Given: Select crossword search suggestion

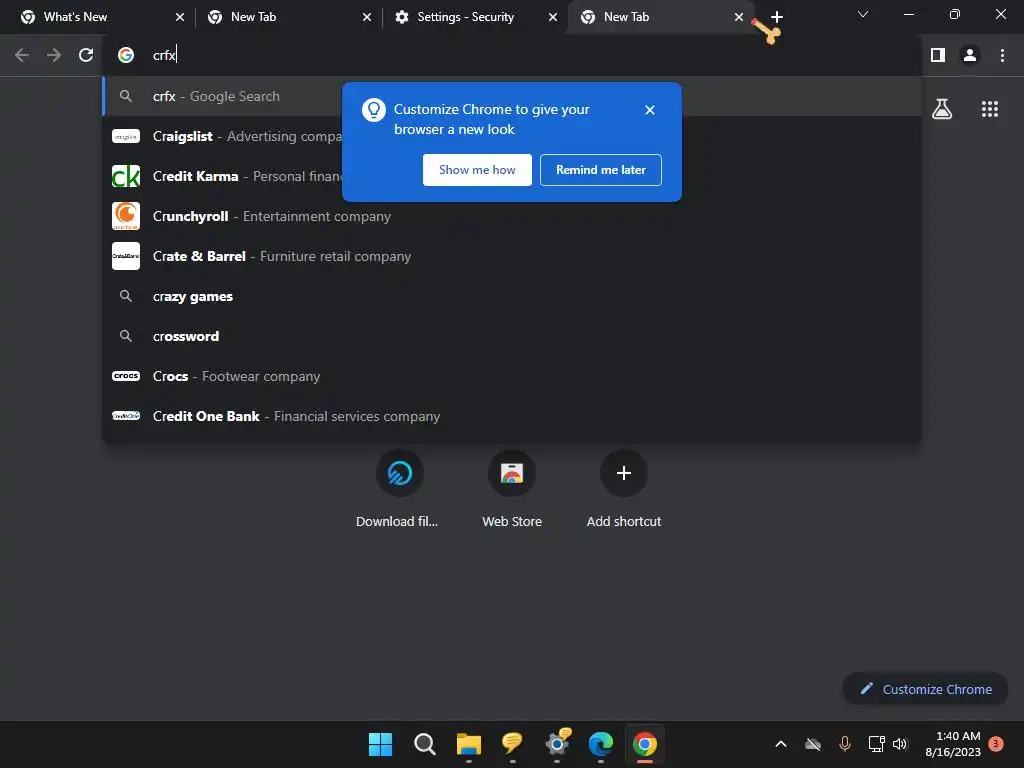Looking at the screenshot, I should pos(512,336).
